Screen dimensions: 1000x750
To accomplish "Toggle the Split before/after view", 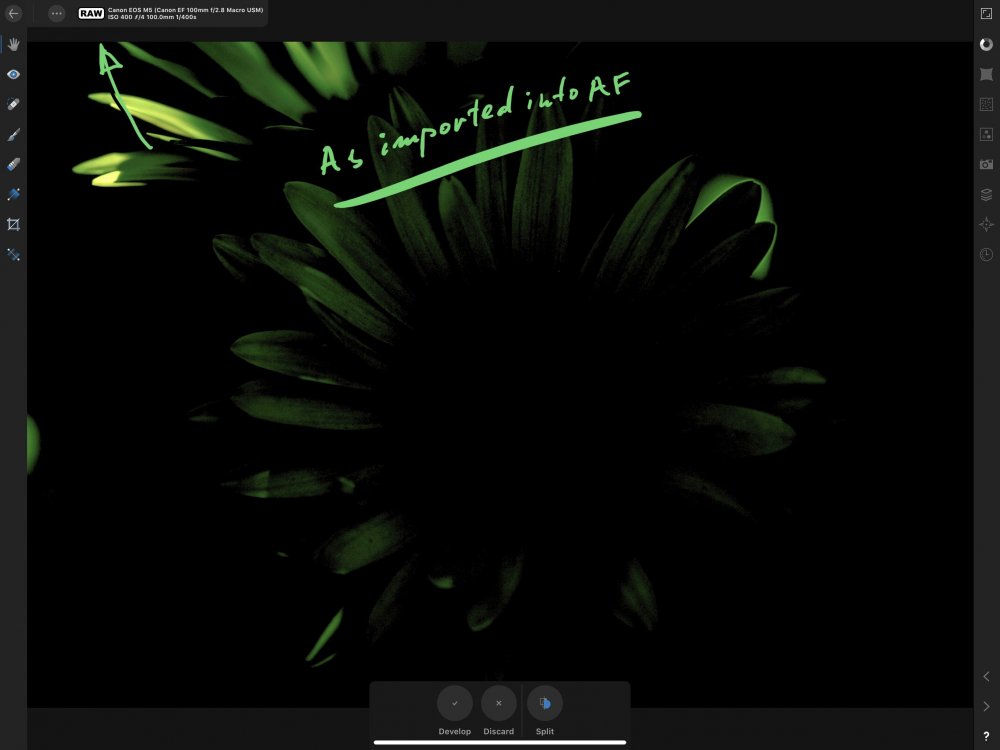I will (x=545, y=704).
